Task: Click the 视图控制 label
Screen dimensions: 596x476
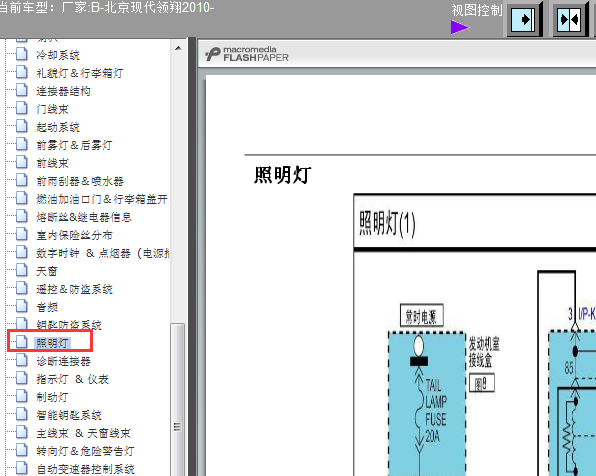Action: click(477, 10)
